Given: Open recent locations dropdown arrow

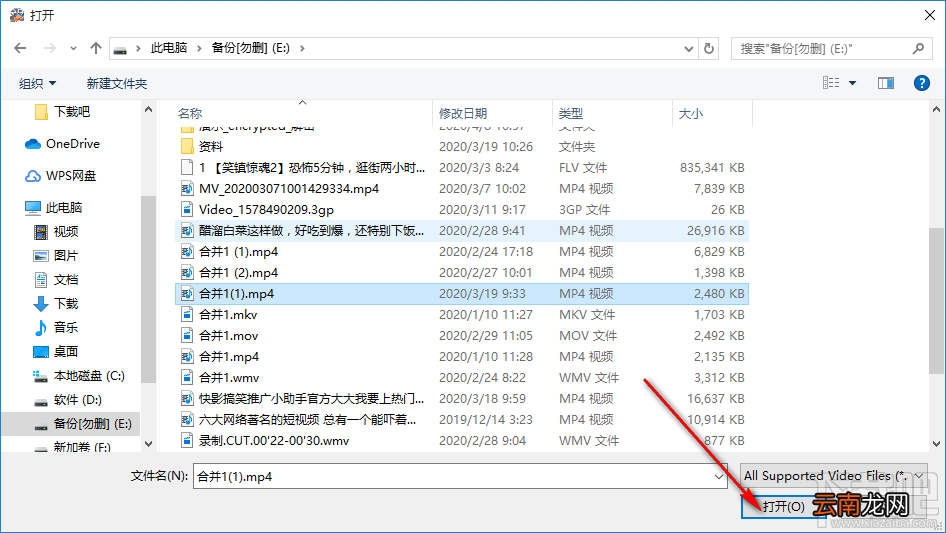Looking at the screenshot, I should [73, 48].
